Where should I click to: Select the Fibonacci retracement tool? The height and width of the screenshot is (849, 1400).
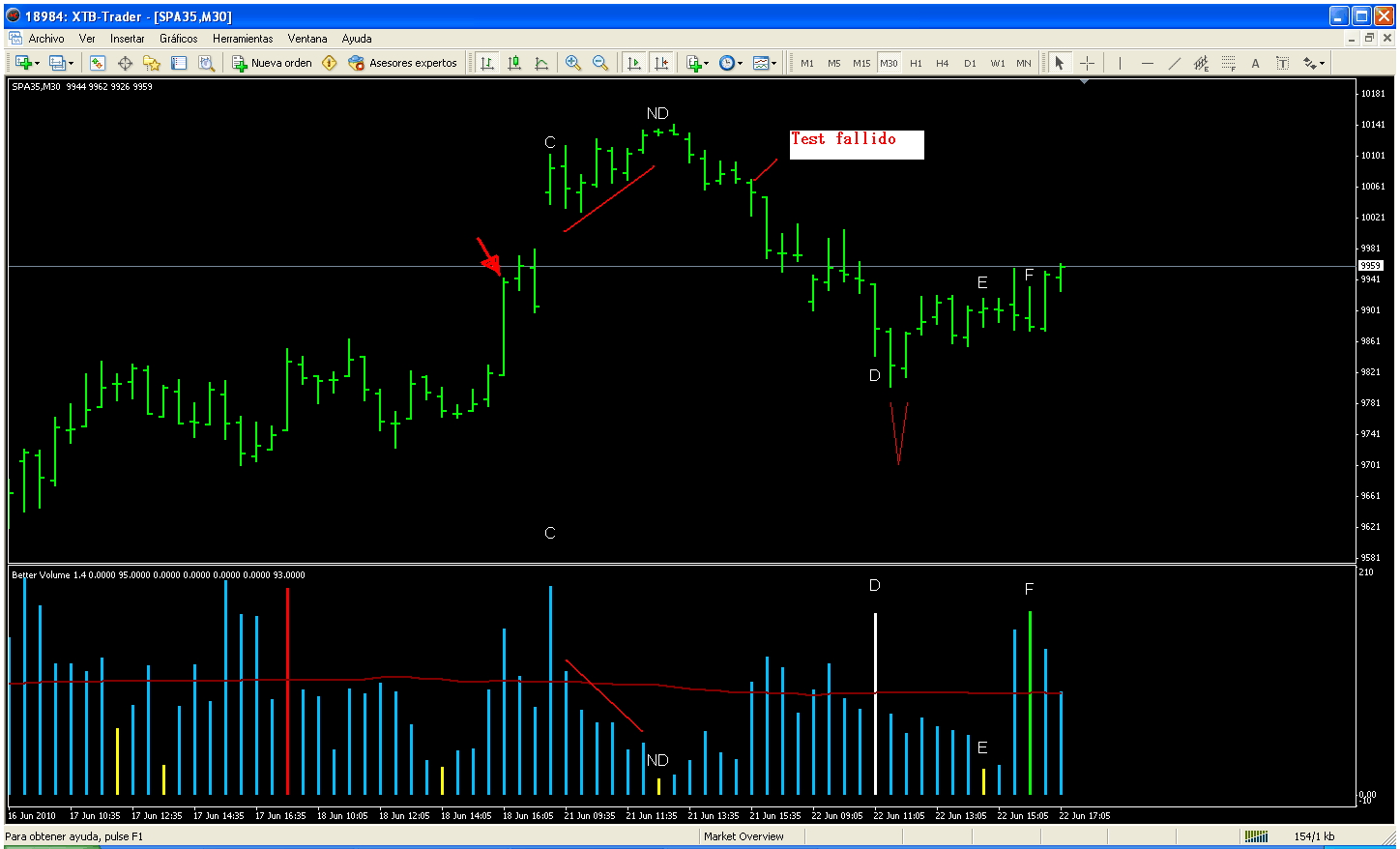tap(1228, 63)
